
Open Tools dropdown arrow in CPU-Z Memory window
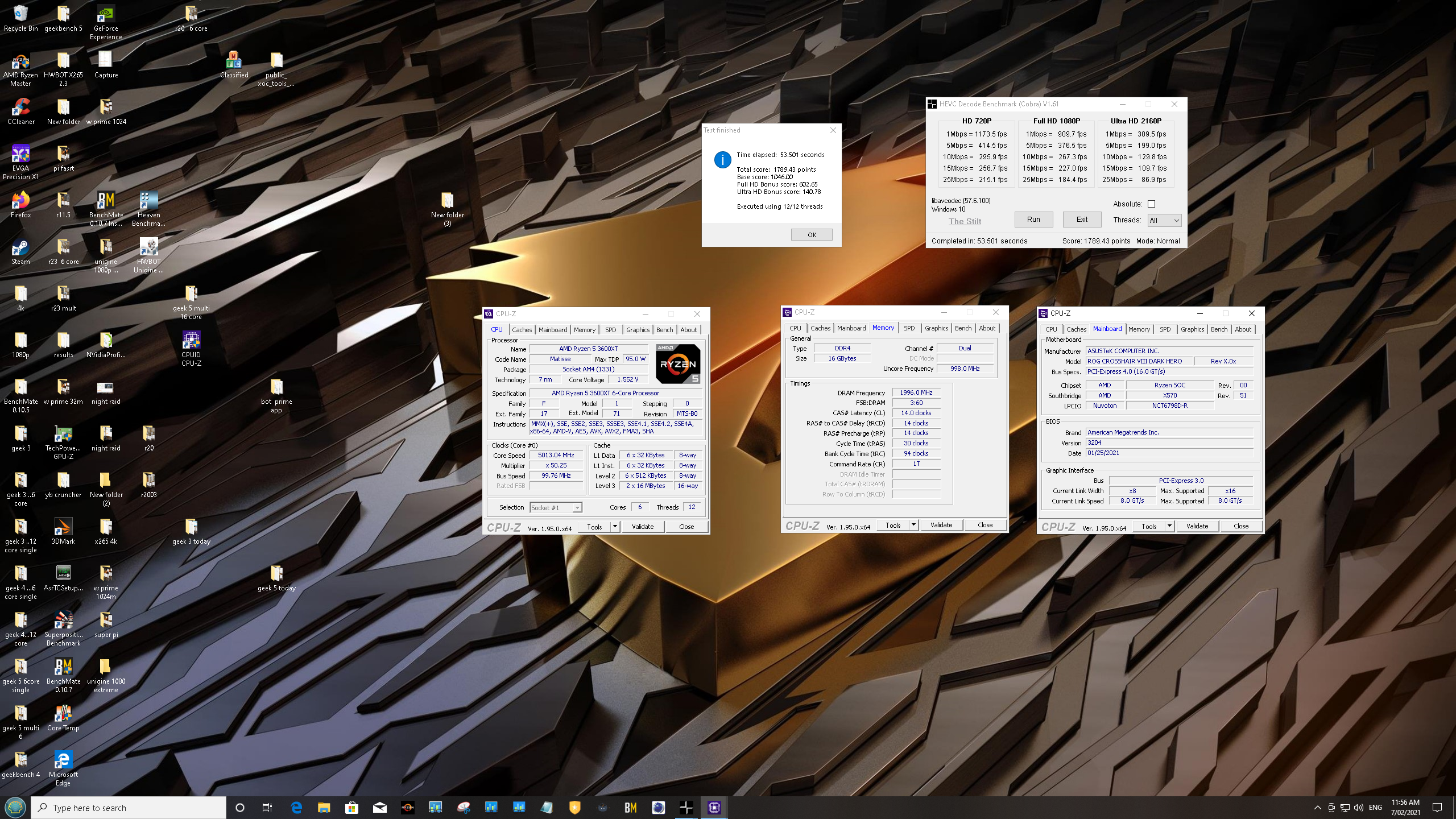pos(913,525)
